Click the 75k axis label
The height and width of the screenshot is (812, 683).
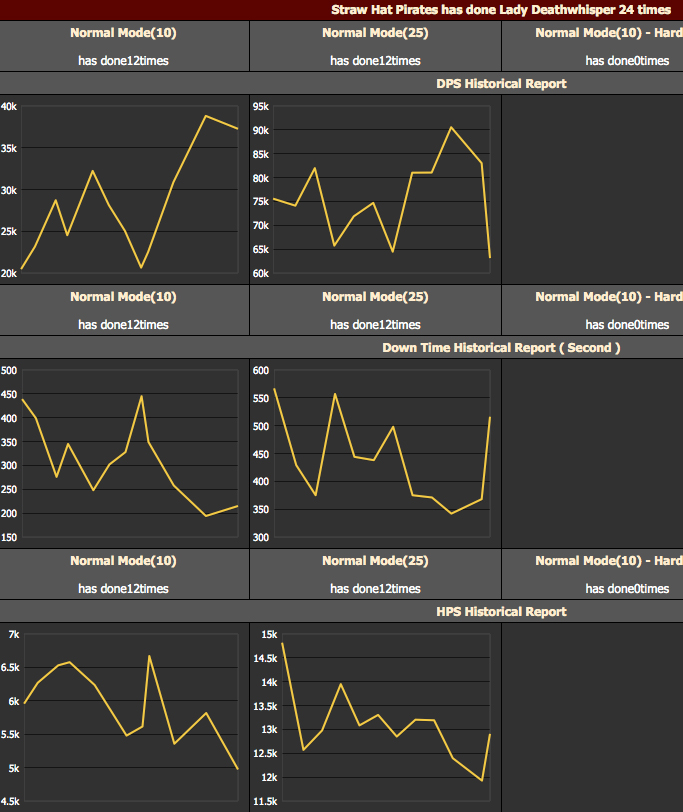coord(261,201)
